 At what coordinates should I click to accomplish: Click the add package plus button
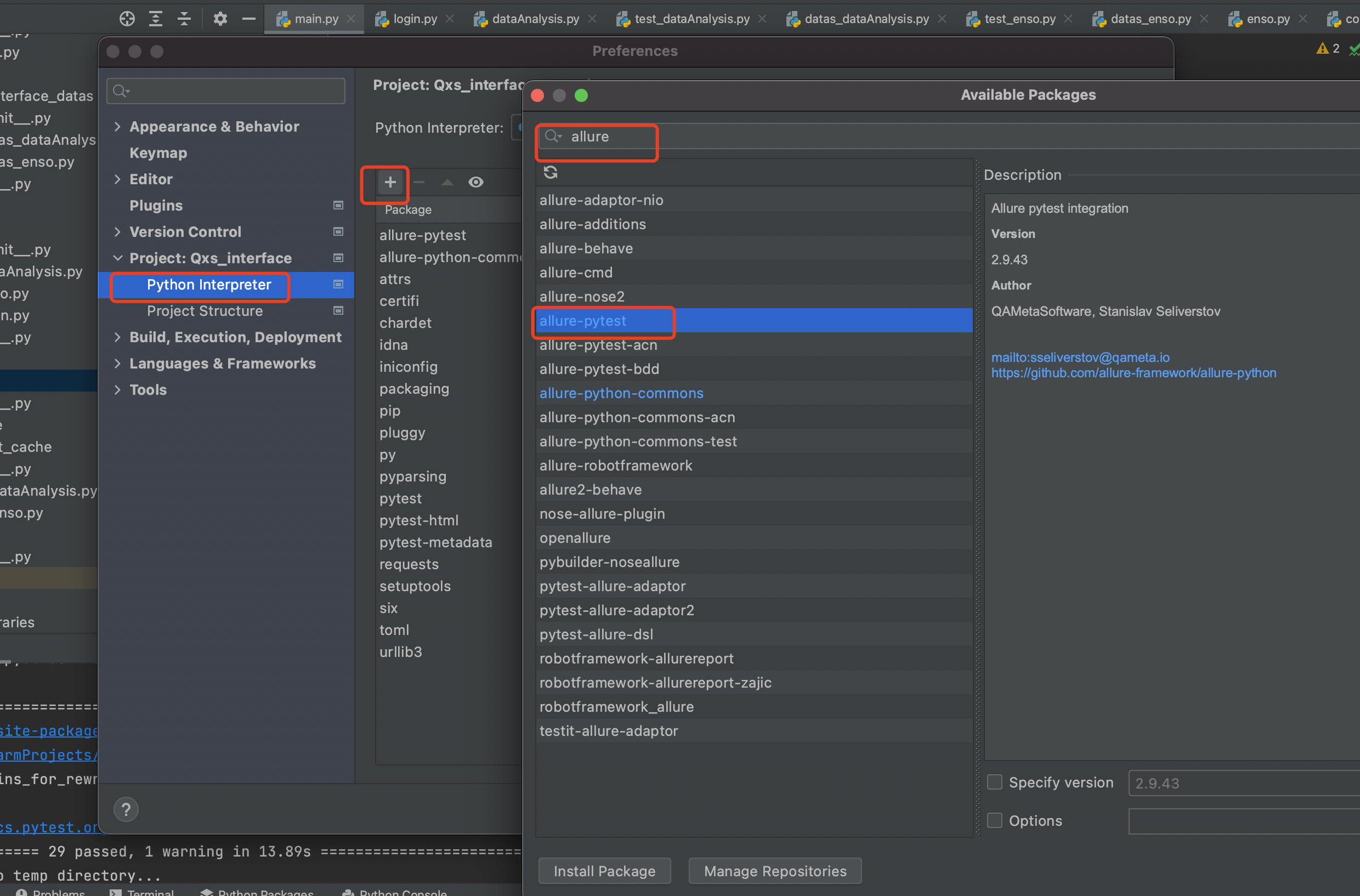[390, 182]
